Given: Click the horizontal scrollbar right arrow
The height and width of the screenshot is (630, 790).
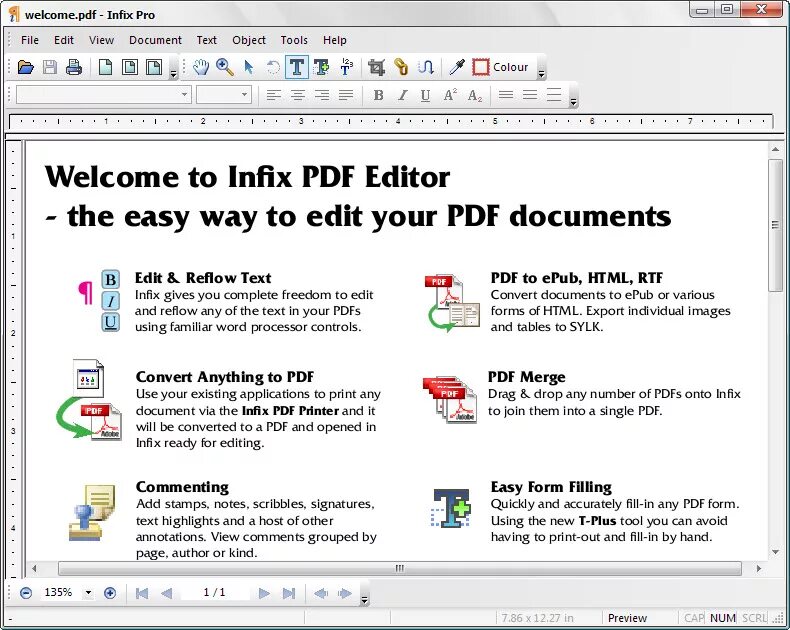Looking at the screenshot, I should (x=759, y=569).
